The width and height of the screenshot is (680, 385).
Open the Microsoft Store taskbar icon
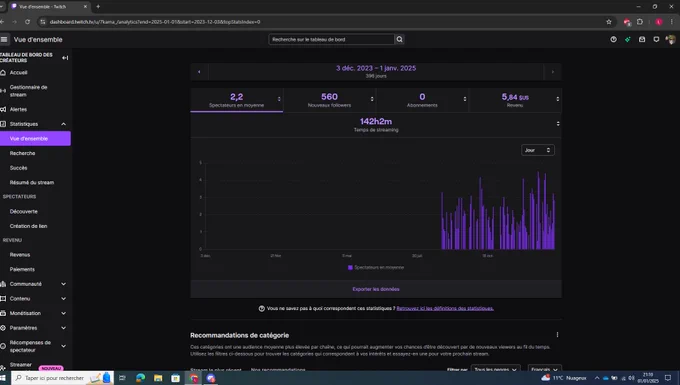[175, 378]
